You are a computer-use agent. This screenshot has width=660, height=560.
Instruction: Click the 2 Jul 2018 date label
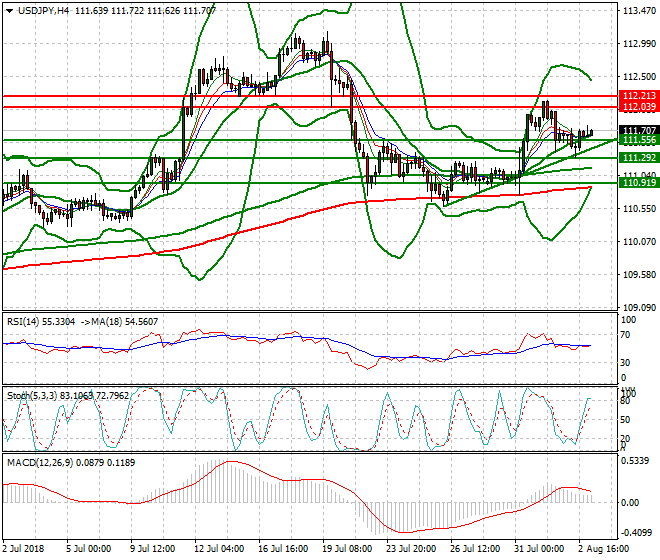[24, 549]
